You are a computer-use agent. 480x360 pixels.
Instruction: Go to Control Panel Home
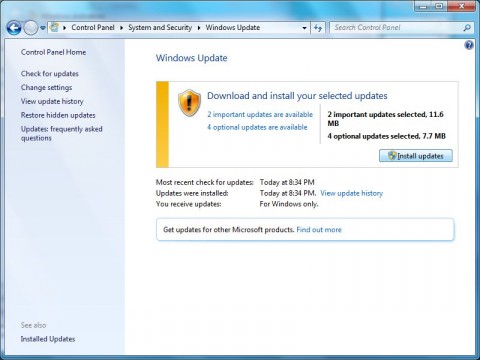pos(53,52)
